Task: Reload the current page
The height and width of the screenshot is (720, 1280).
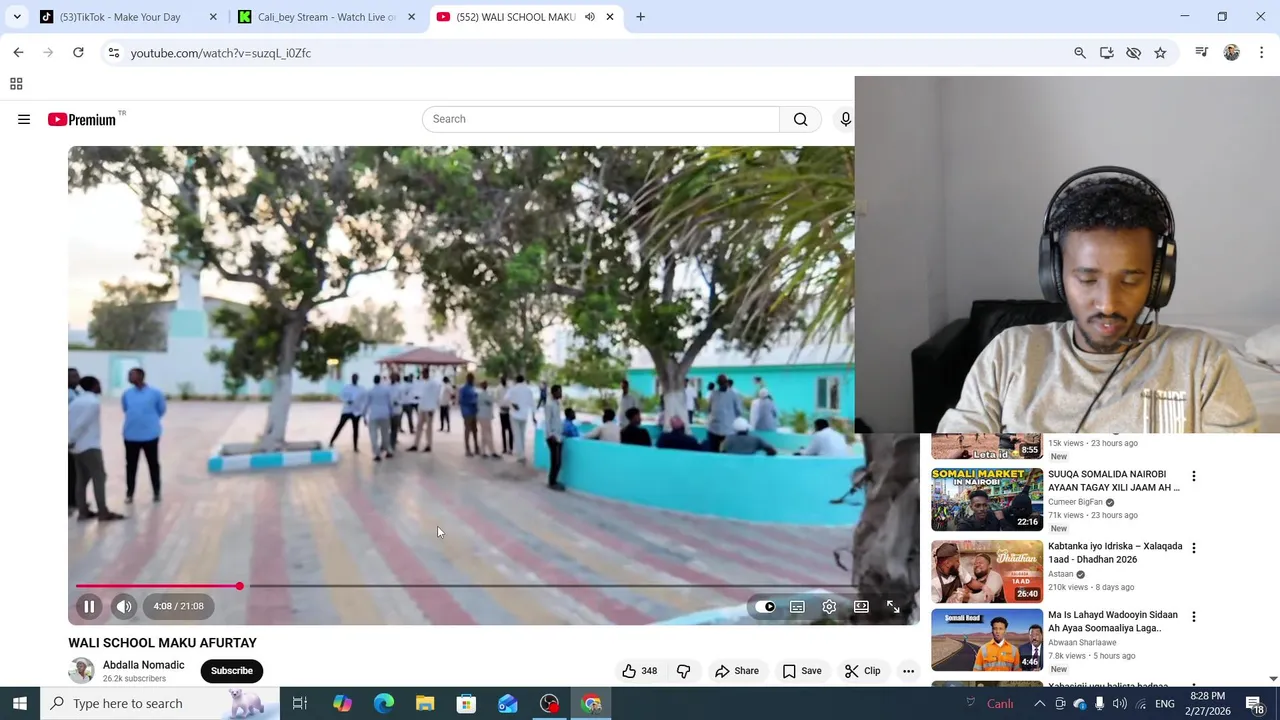Action: (78, 53)
